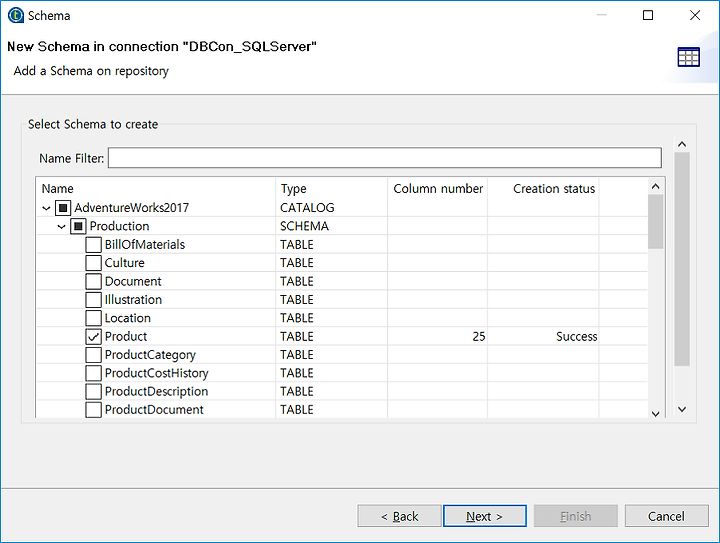Screen dimensions: 720x543
Task: Click the Talend app icon in title bar
Action: pyautogui.click(x=16, y=15)
